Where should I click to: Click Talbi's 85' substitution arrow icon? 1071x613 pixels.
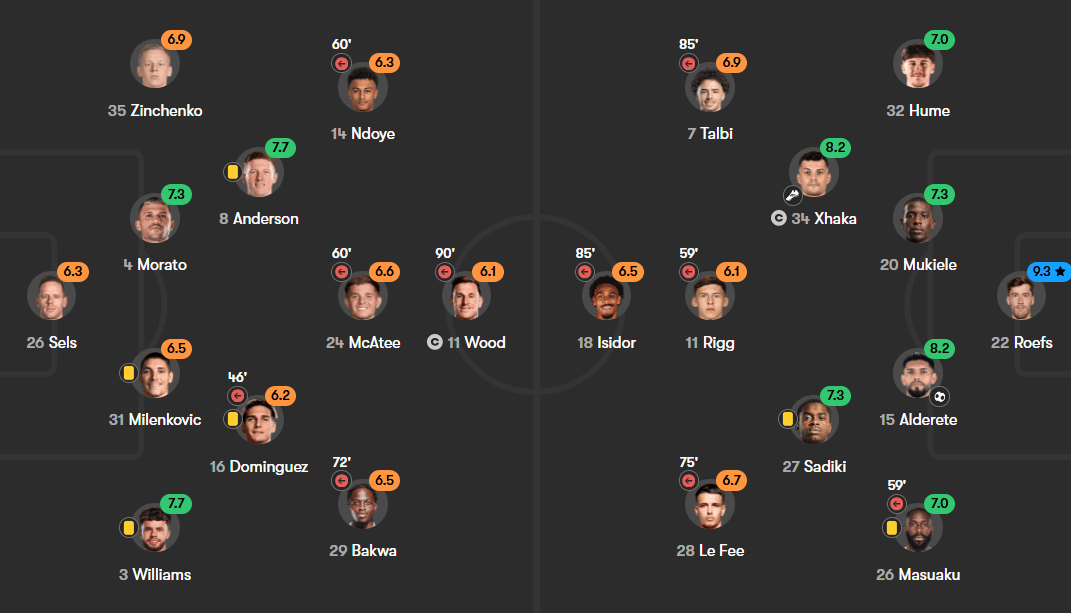(688, 64)
